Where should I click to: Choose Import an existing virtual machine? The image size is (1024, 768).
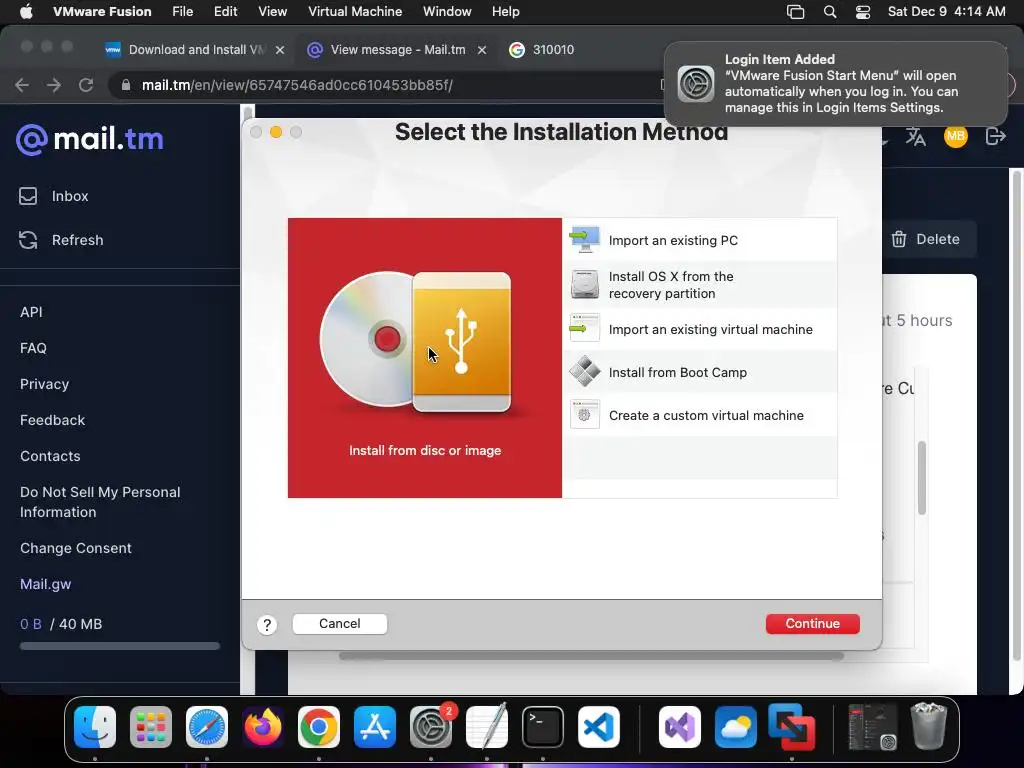[699, 329]
